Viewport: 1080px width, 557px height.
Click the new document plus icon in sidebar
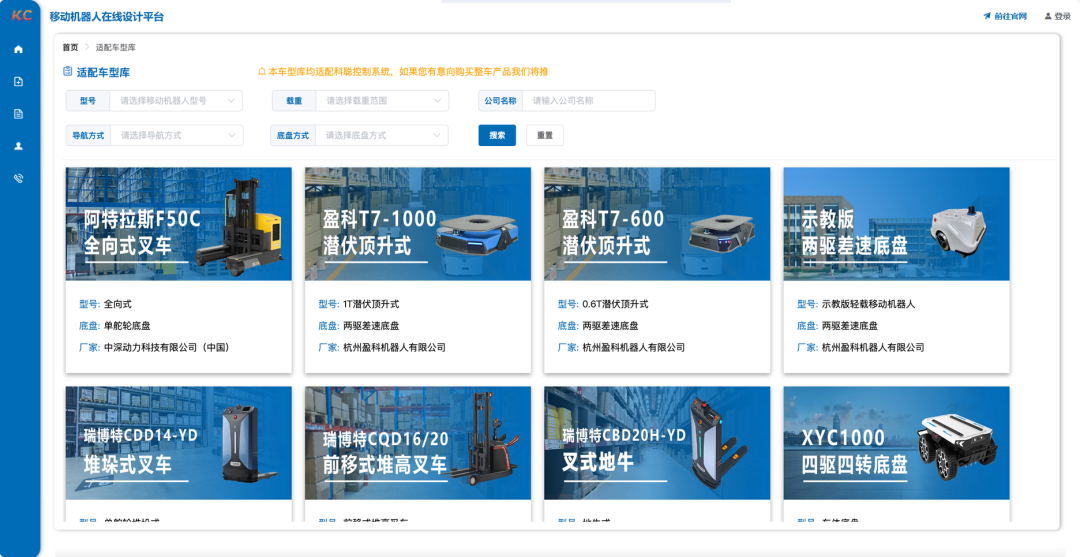pyautogui.click(x=18, y=81)
